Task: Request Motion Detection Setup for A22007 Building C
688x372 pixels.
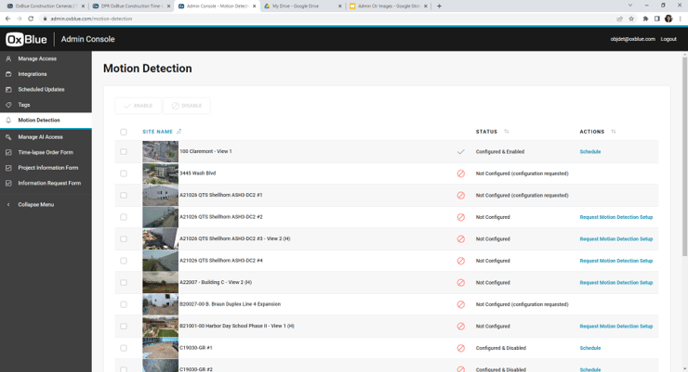Action: (616, 283)
